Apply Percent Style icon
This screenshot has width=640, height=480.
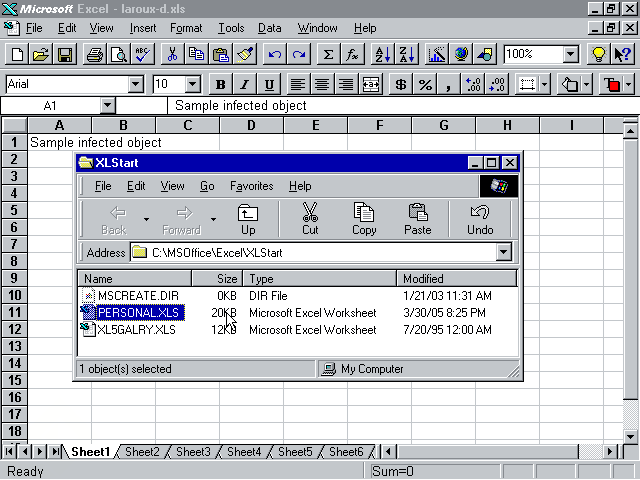[x=425, y=84]
